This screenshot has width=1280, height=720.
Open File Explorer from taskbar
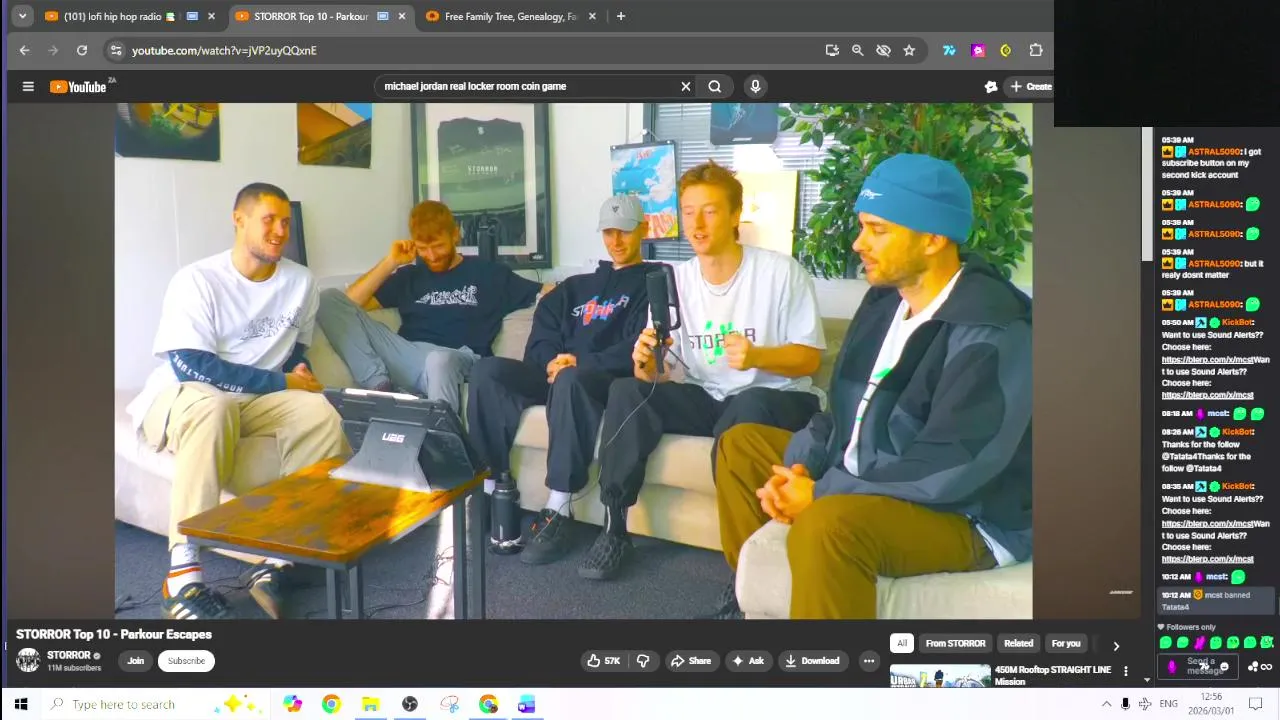[x=370, y=704]
